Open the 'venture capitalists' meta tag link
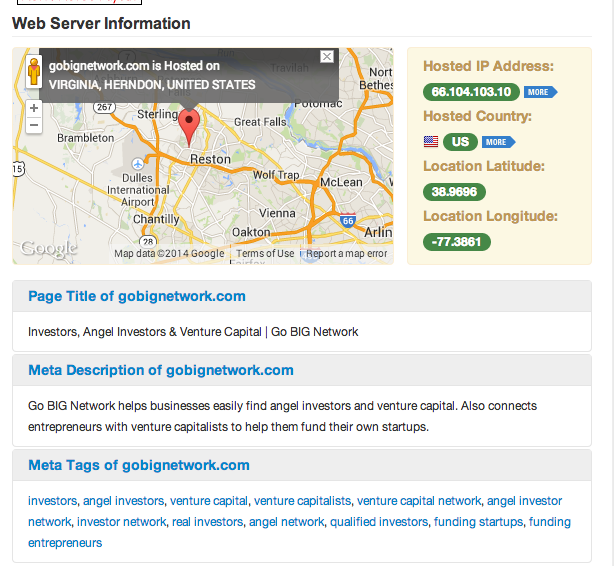614x566 pixels. 302,501
